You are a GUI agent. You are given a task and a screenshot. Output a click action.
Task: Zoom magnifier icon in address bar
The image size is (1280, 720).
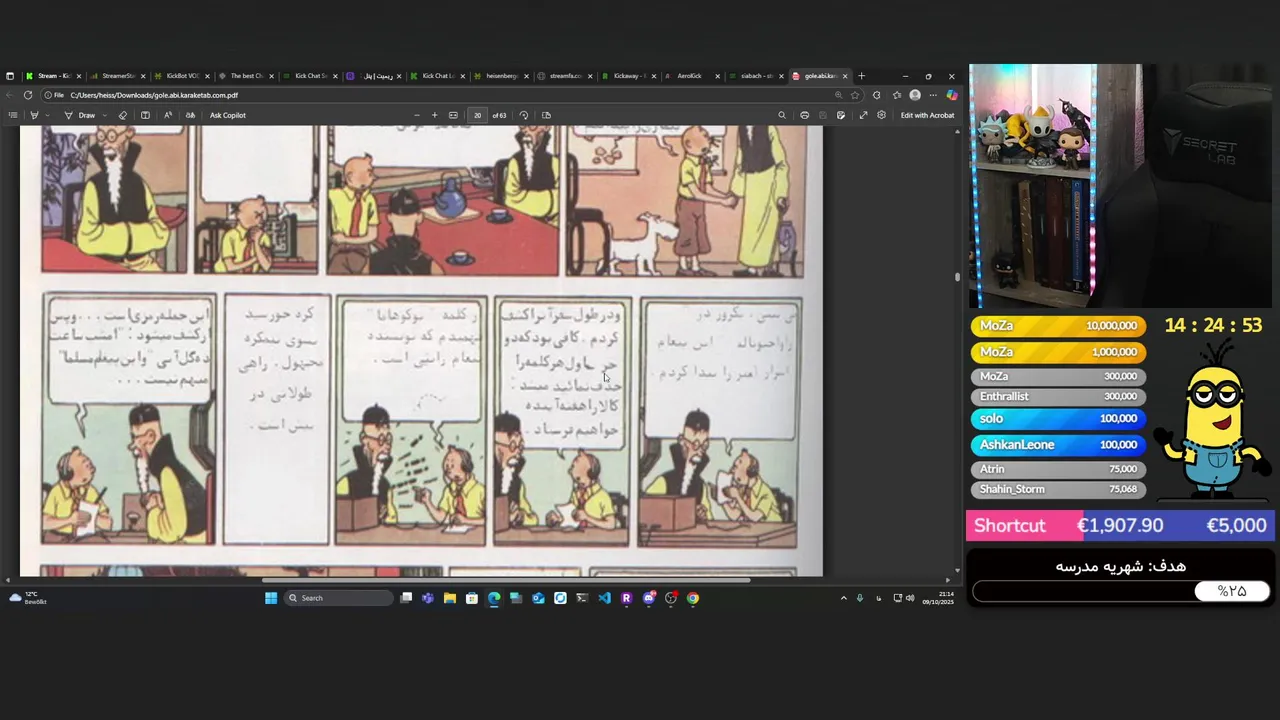coord(838,95)
